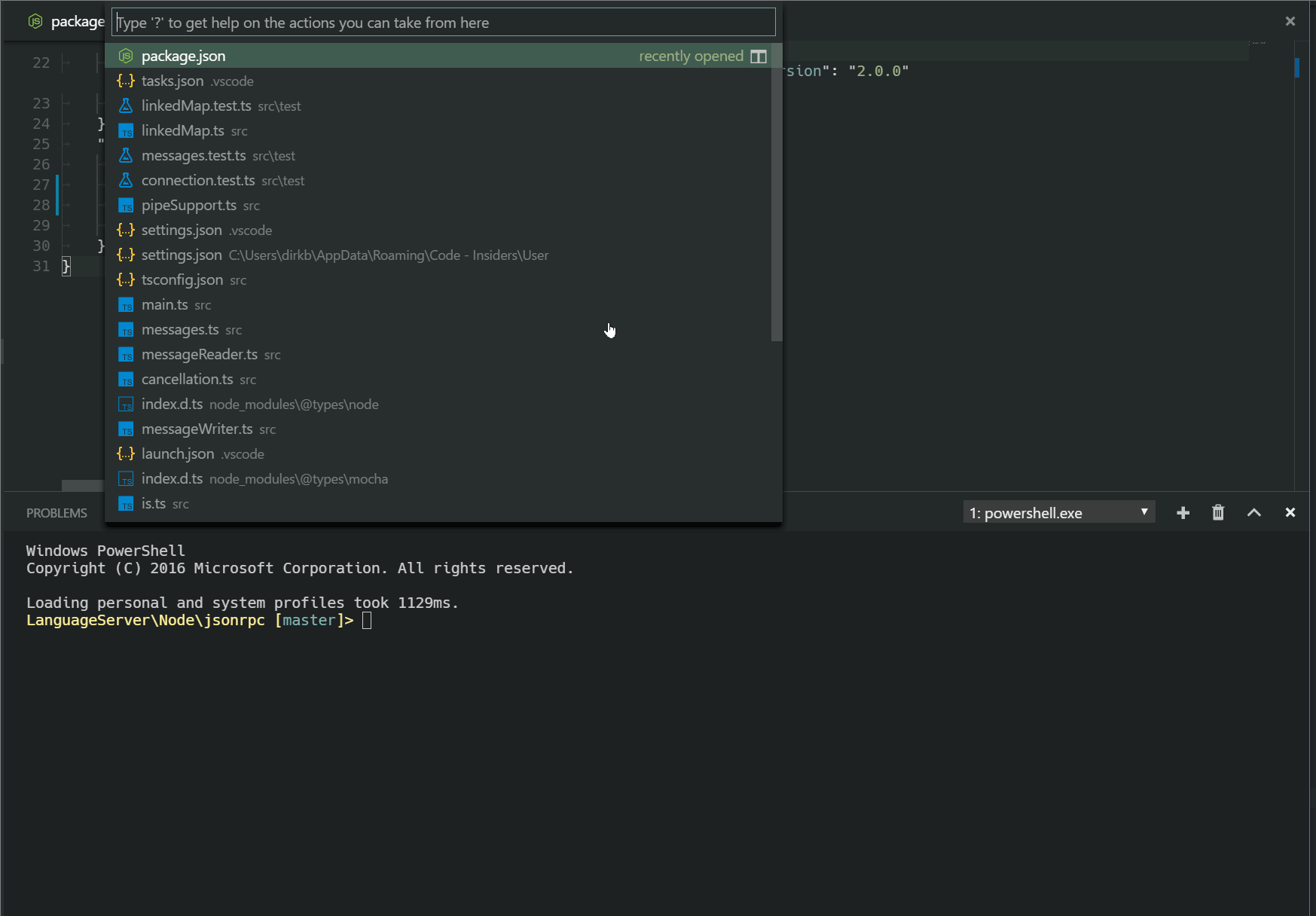The width and height of the screenshot is (1316, 916).
Task: Close the bottom panel with the X icon
Action: (1290, 512)
